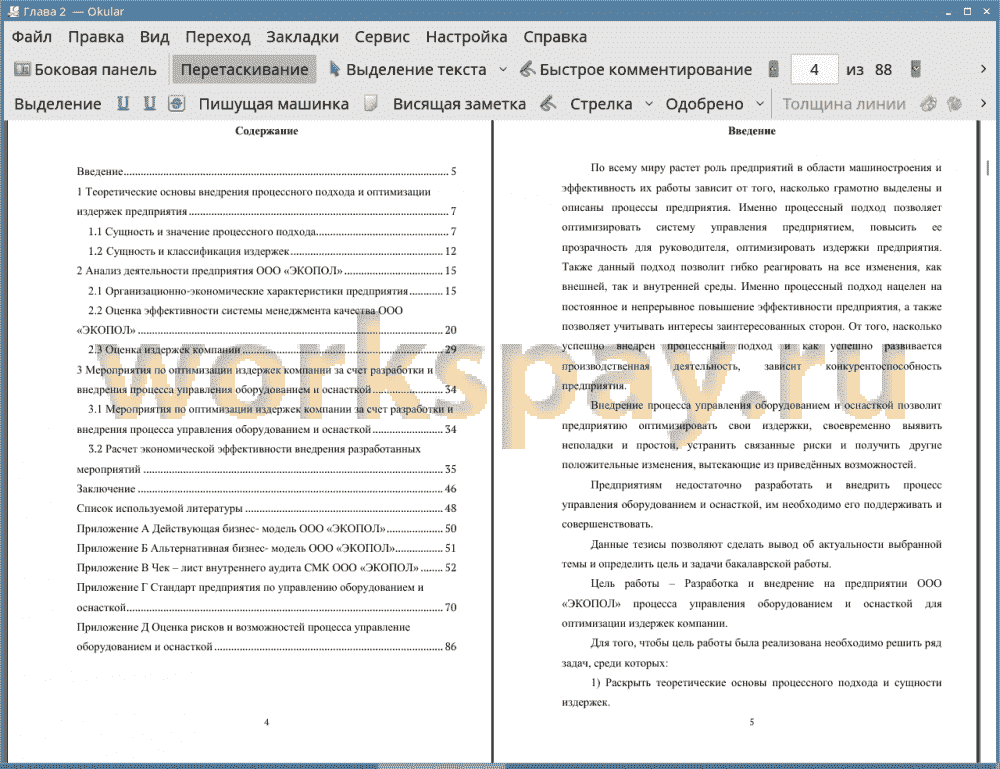Select the Пишущая машинка typewriter tool
1000x769 pixels.
(274, 104)
